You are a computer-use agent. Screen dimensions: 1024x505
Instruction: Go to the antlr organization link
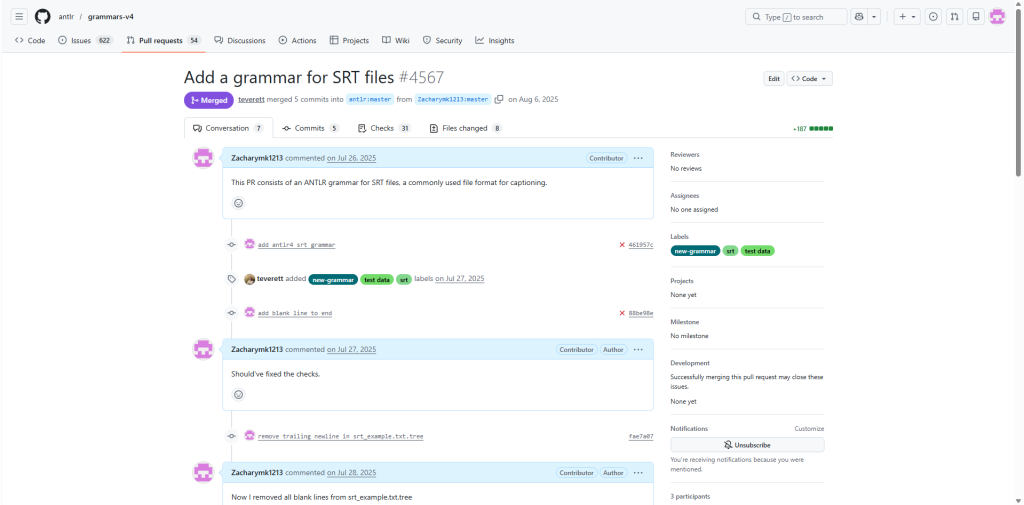click(x=66, y=16)
